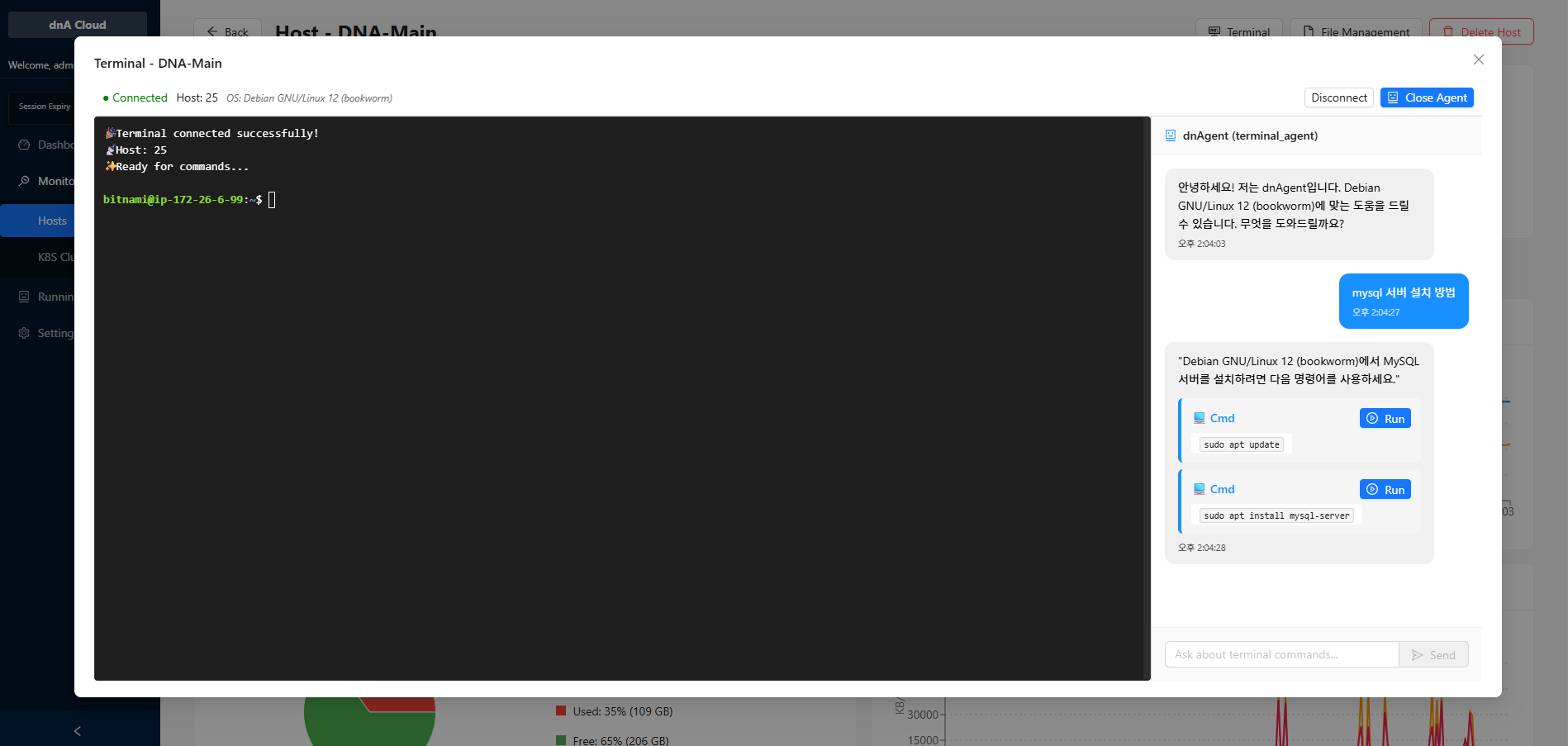Click the mysql user message bubble
Image resolution: width=1568 pixels, height=746 pixels.
click(1403, 301)
